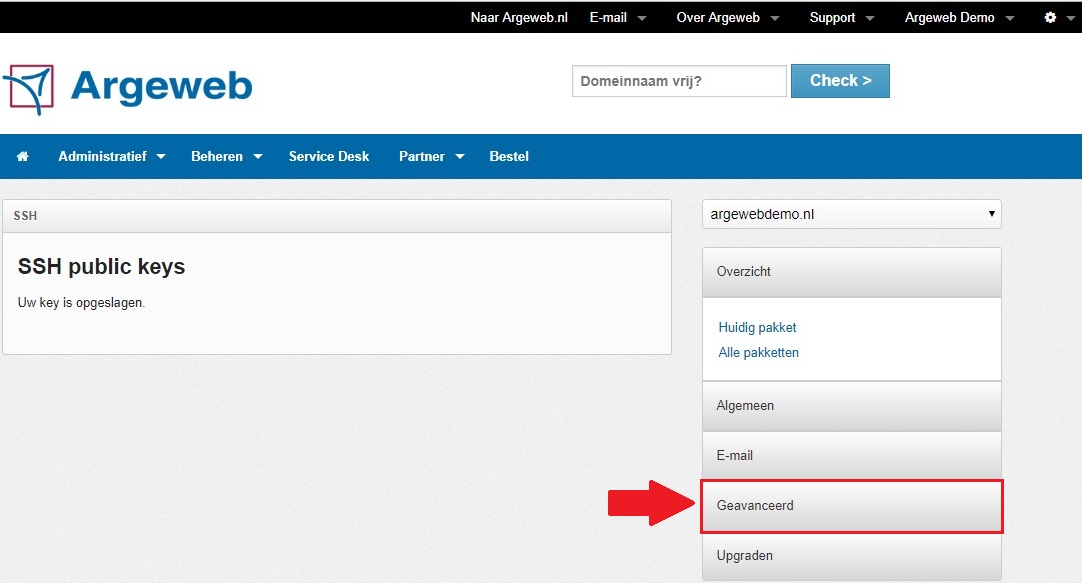Click the Argeweb logo
Screen dimensions: 1082x583
click(x=128, y=88)
